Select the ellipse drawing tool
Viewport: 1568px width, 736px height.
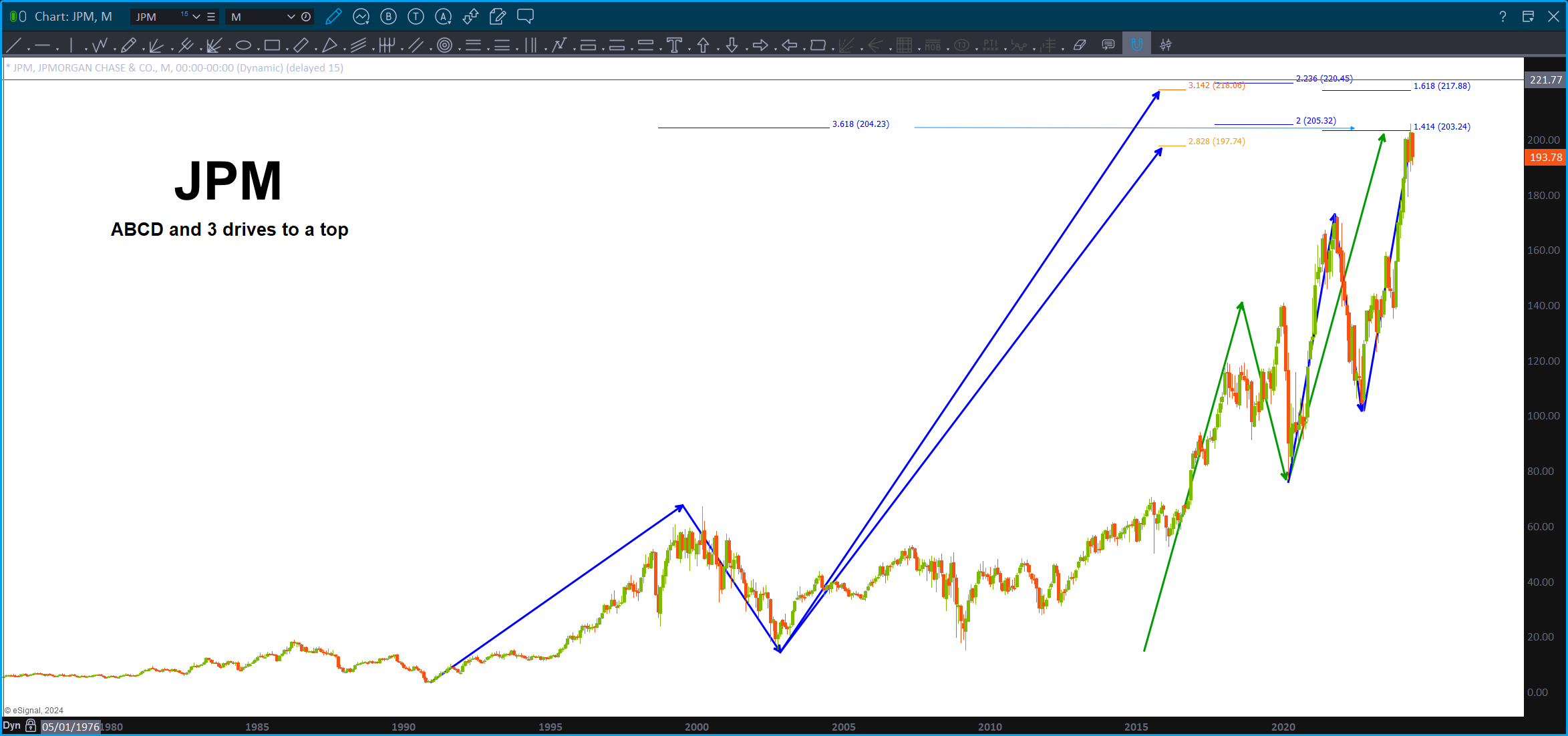pyautogui.click(x=243, y=45)
